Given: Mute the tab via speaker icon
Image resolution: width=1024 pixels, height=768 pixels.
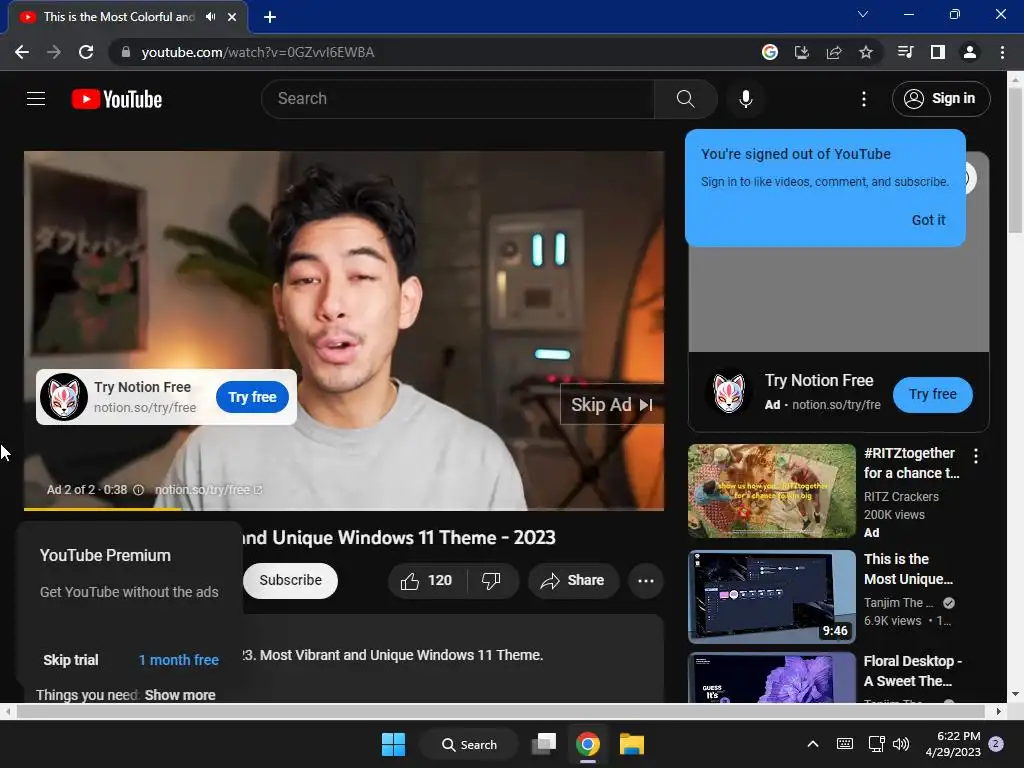Looking at the screenshot, I should click(x=210, y=17).
